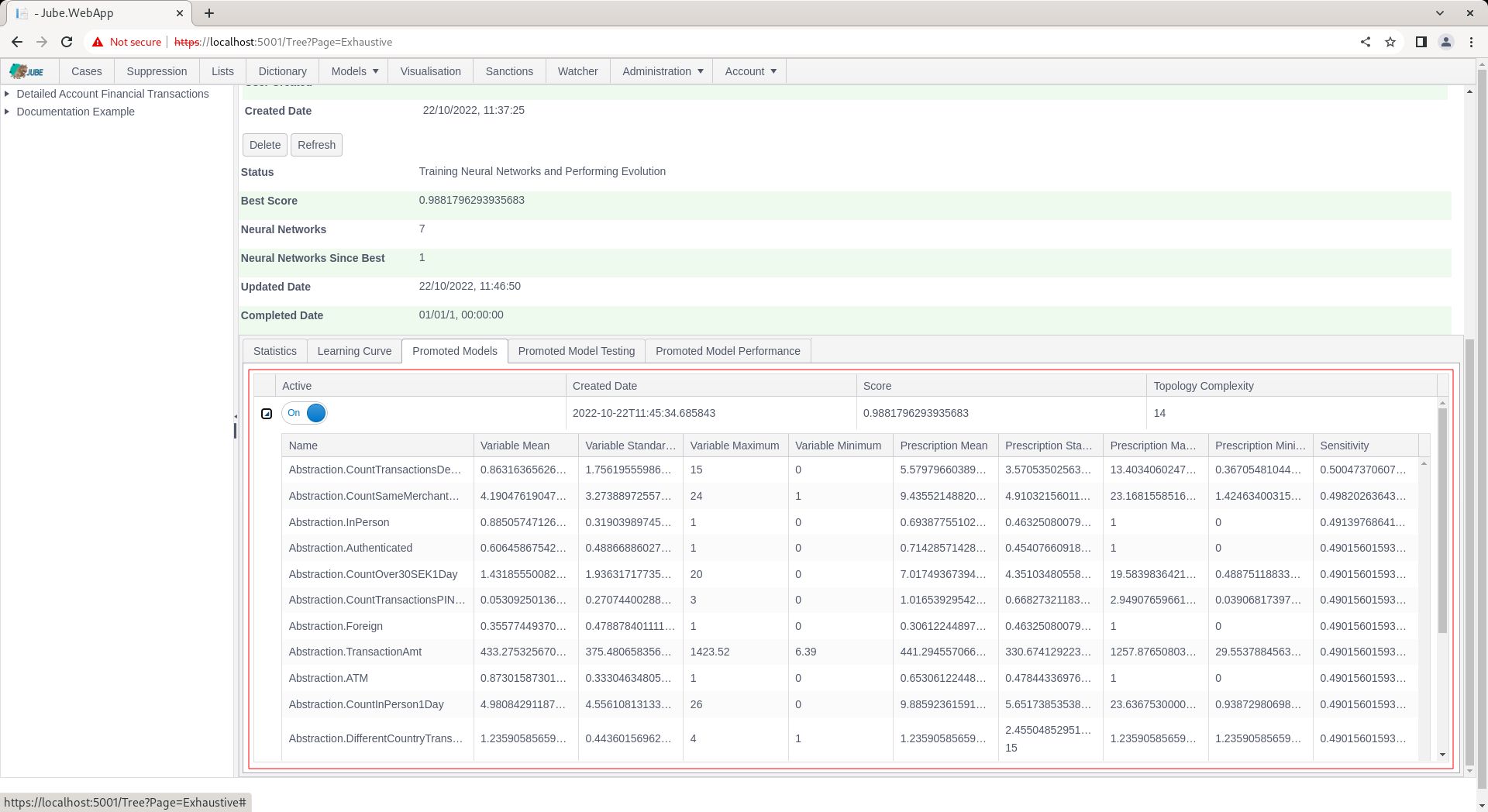The image size is (1488, 812).
Task: Bookmark this page with the star icon
Action: [x=1390, y=42]
